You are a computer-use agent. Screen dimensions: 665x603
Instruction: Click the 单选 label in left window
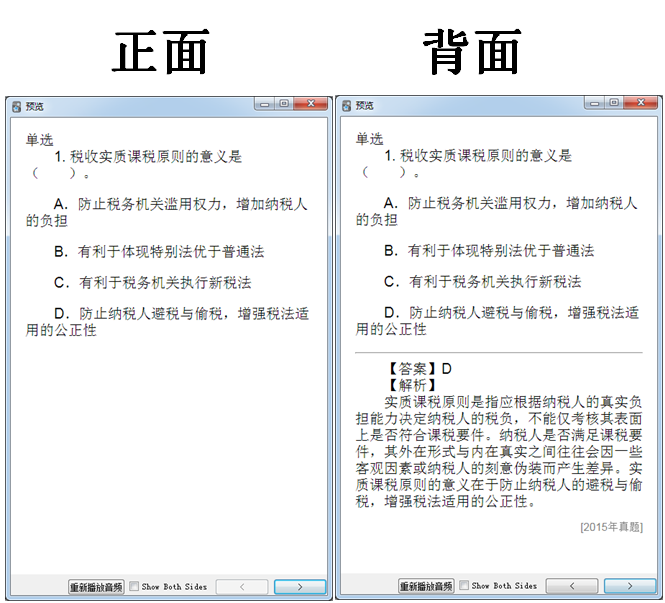click(x=39, y=140)
